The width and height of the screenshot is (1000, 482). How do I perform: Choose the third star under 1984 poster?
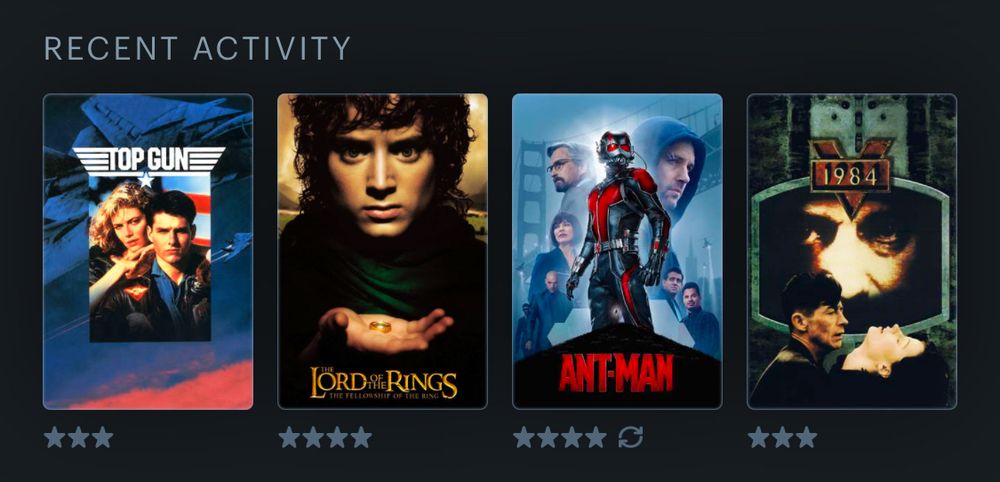(x=807, y=437)
